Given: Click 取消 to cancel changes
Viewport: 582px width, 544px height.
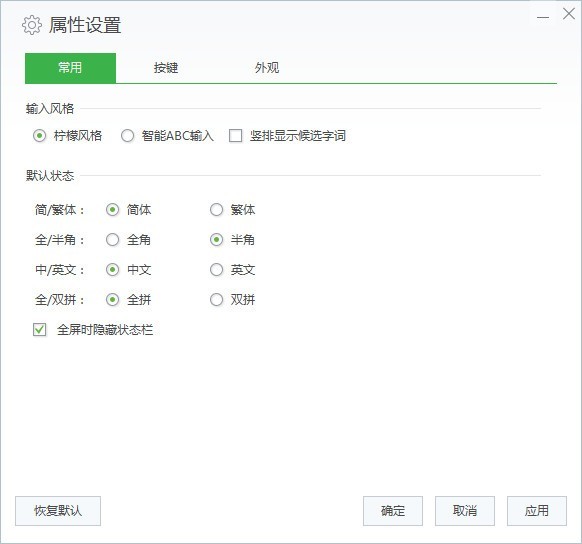Looking at the screenshot, I should point(465,511).
